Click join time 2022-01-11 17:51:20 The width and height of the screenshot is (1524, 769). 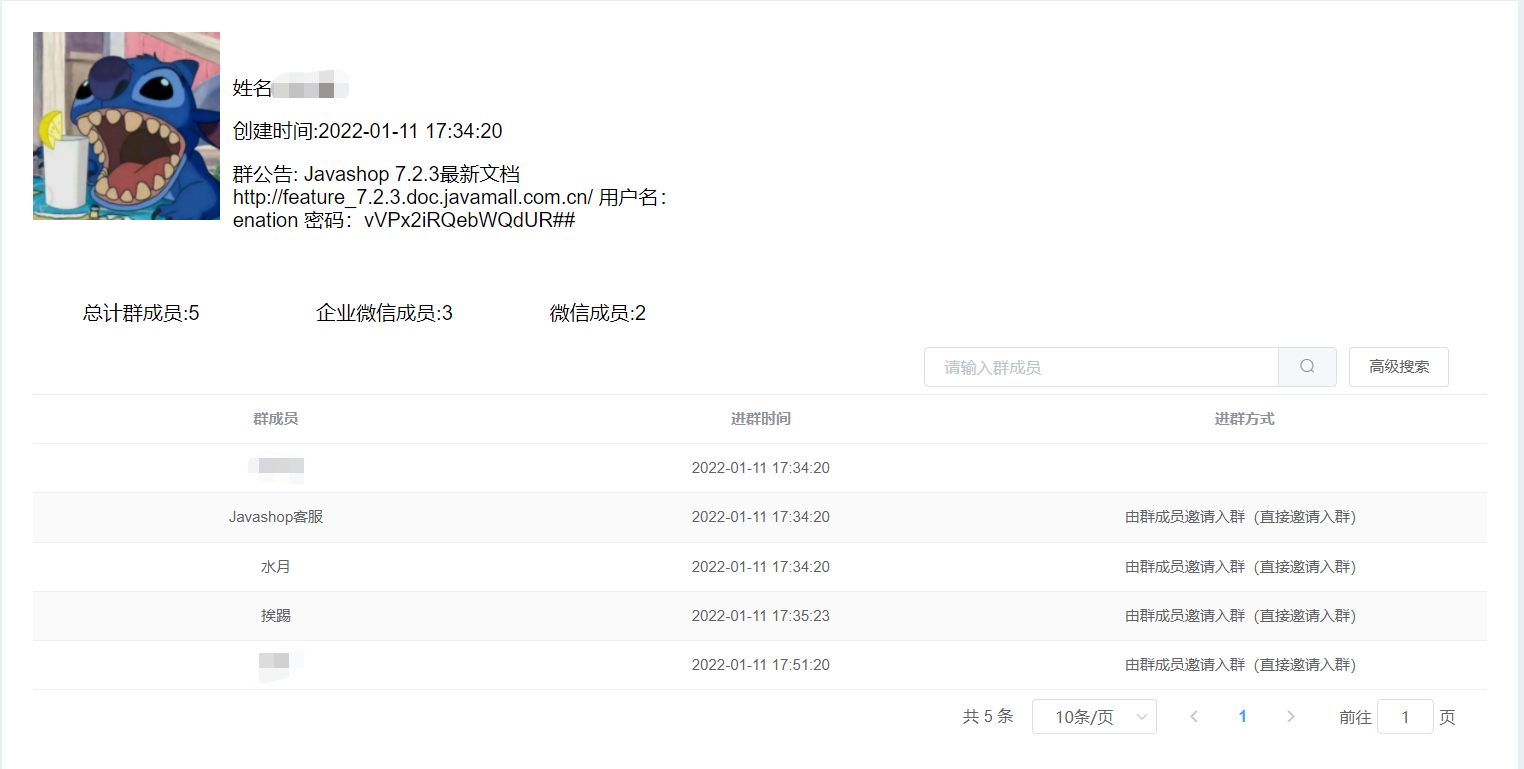coord(761,664)
